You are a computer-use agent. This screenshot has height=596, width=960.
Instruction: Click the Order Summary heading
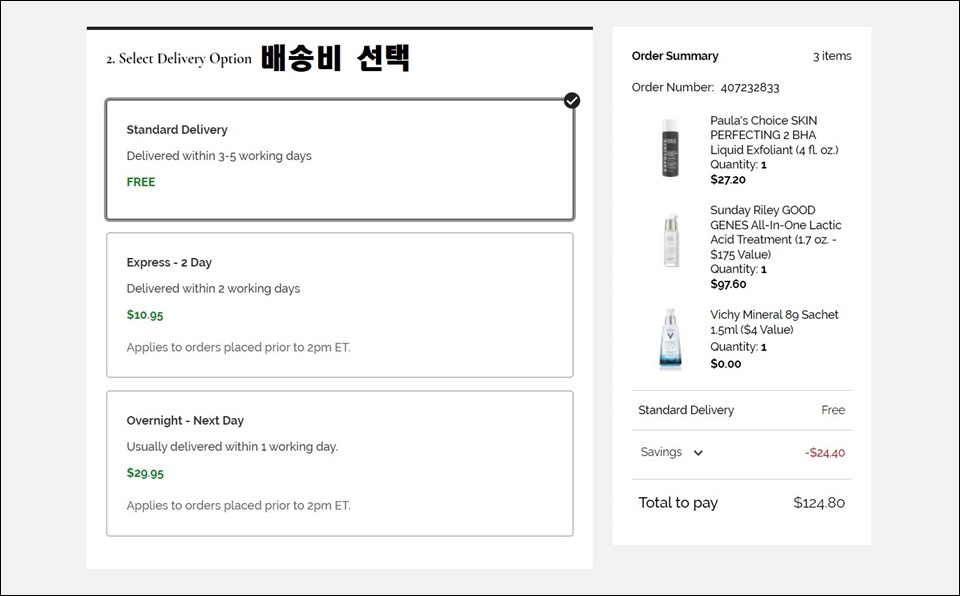pos(675,56)
